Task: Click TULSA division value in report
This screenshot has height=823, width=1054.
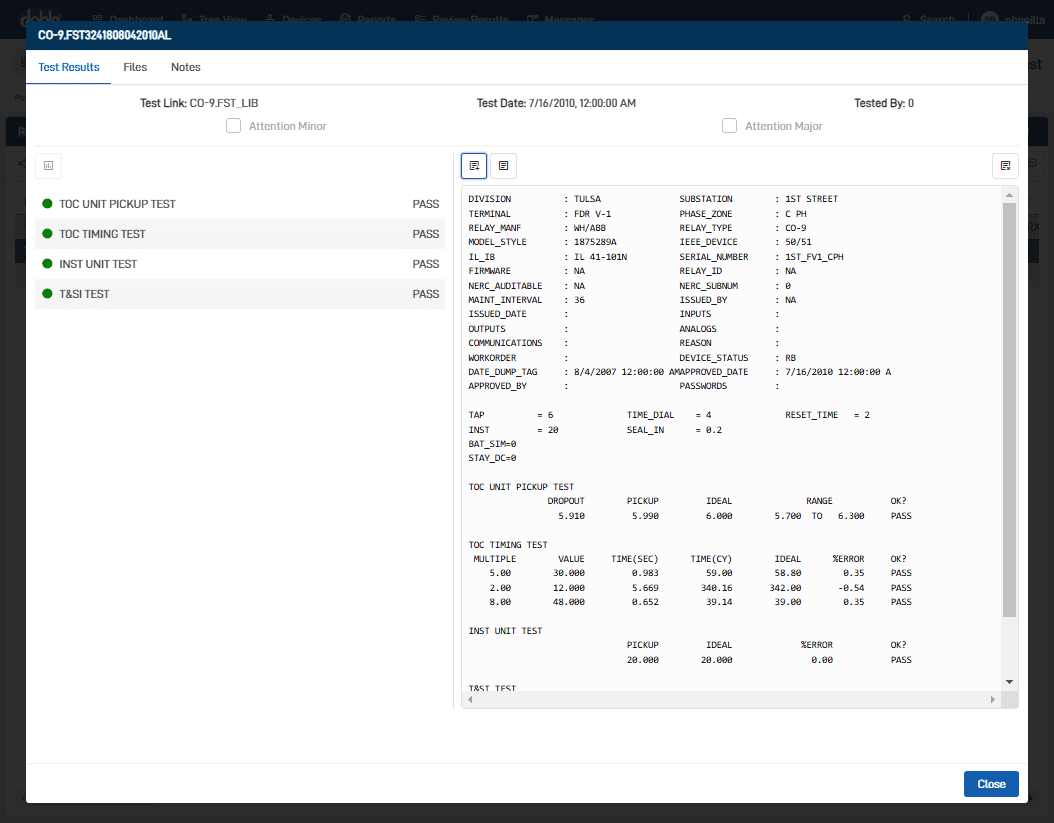Action: pyautogui.click(x=587, y=199)
